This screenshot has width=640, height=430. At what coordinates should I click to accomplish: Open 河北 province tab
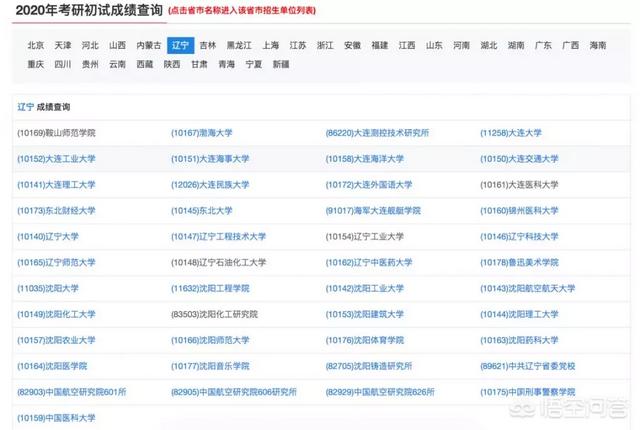pyautogui.click(x=90, y=45)
